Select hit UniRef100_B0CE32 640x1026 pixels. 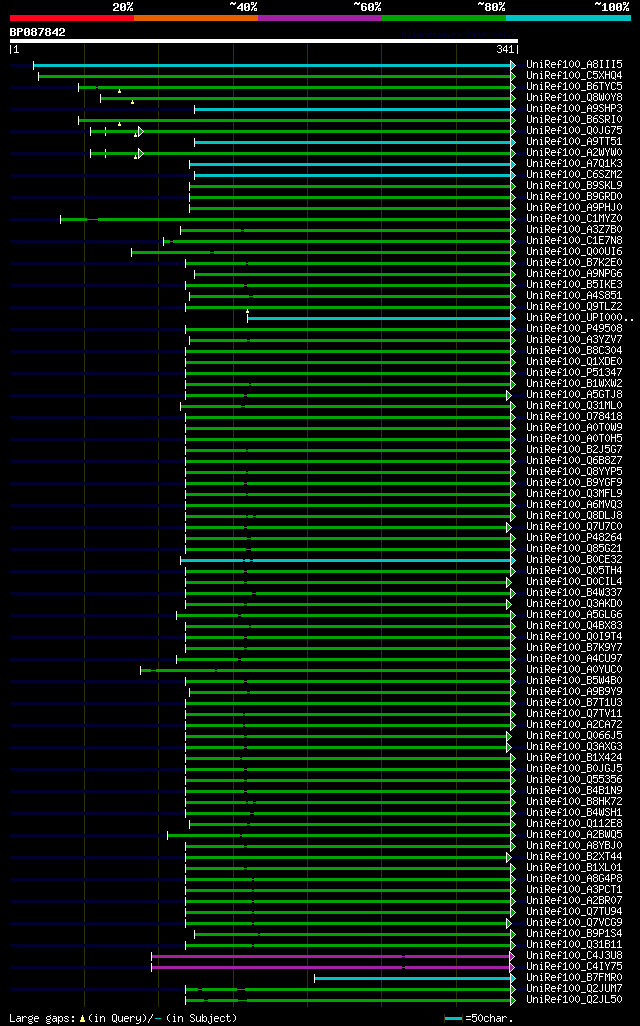click(574, 559)
